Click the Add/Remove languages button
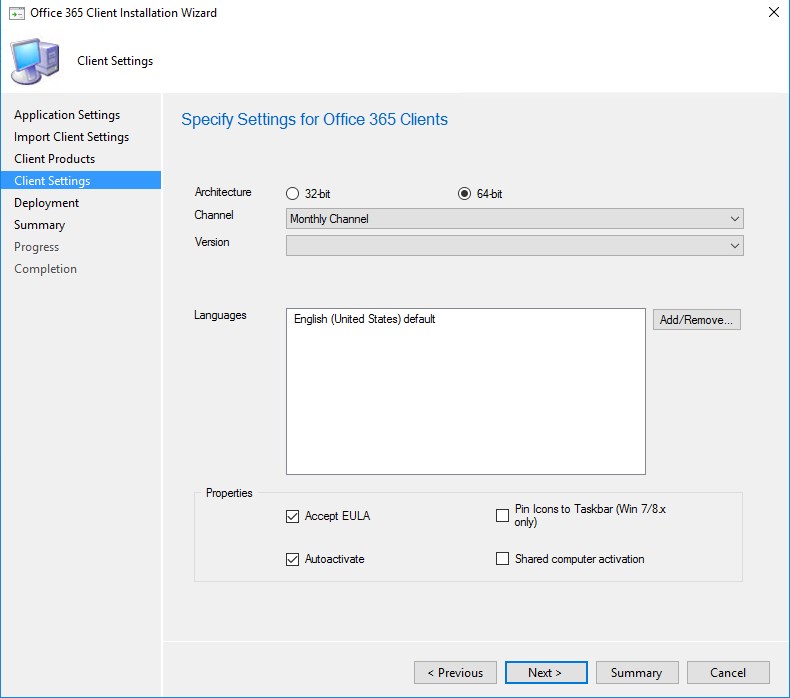 point(697,320)
